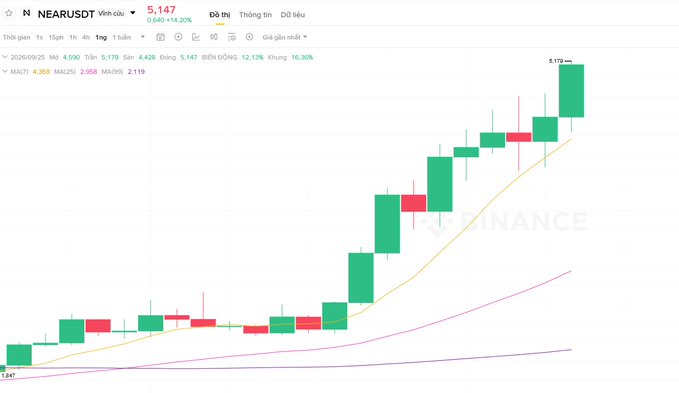Click the 5,179 high price marker label
The width and height of the screenshot is (679, 393).
click(556, 61)
